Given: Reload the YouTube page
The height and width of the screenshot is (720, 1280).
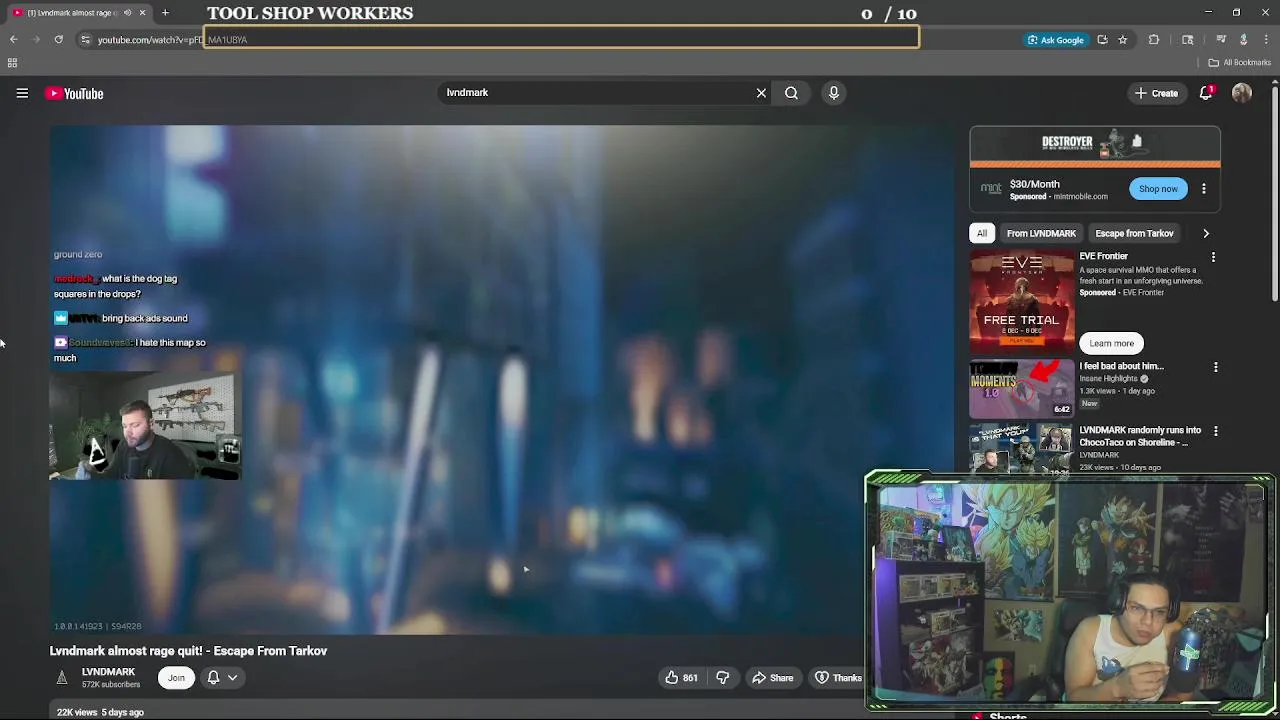Looking at the screenshot, I should [58, 39].
